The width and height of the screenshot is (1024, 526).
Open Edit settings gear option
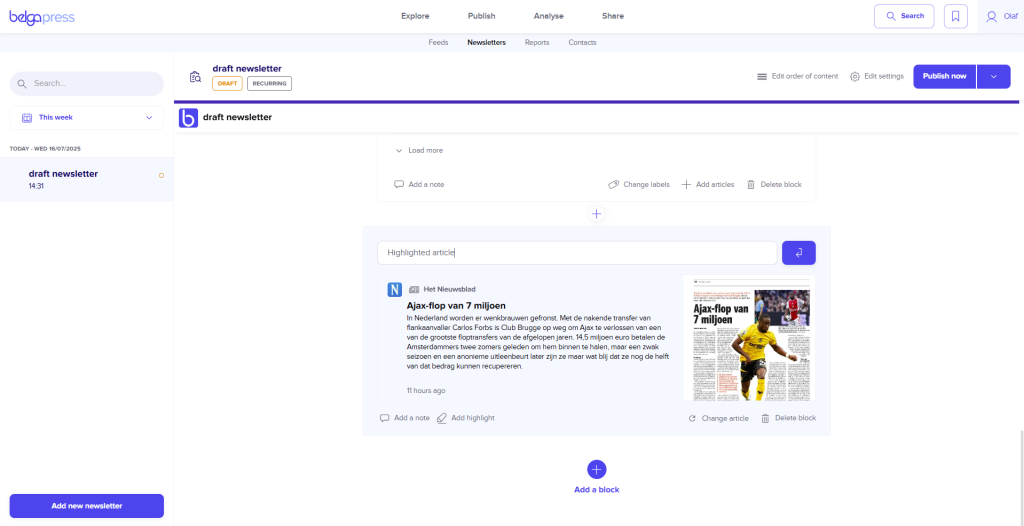[876, 77]
